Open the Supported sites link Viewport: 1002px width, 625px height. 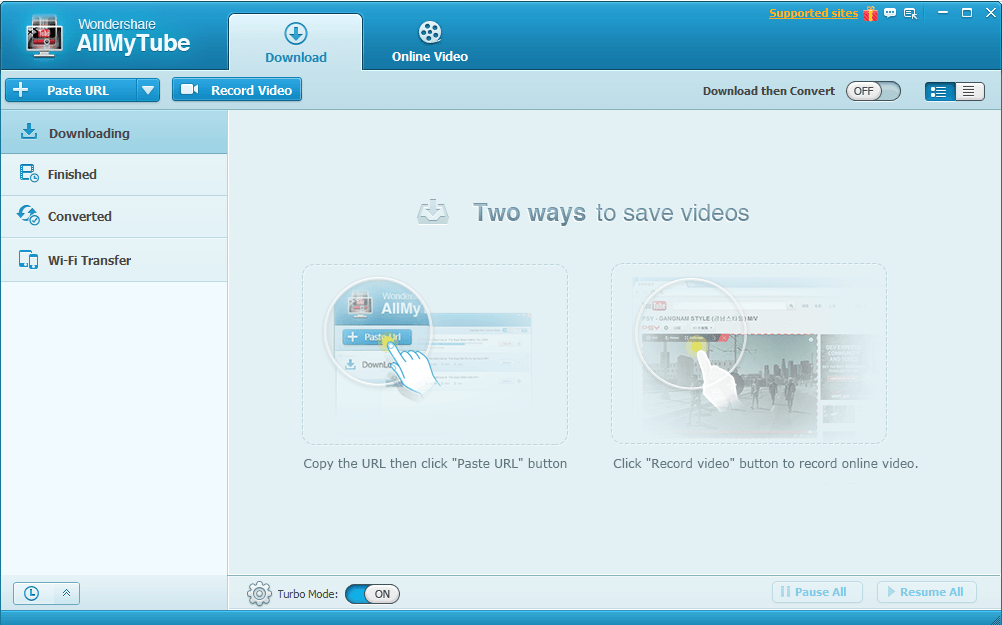[x=813, y=13]
